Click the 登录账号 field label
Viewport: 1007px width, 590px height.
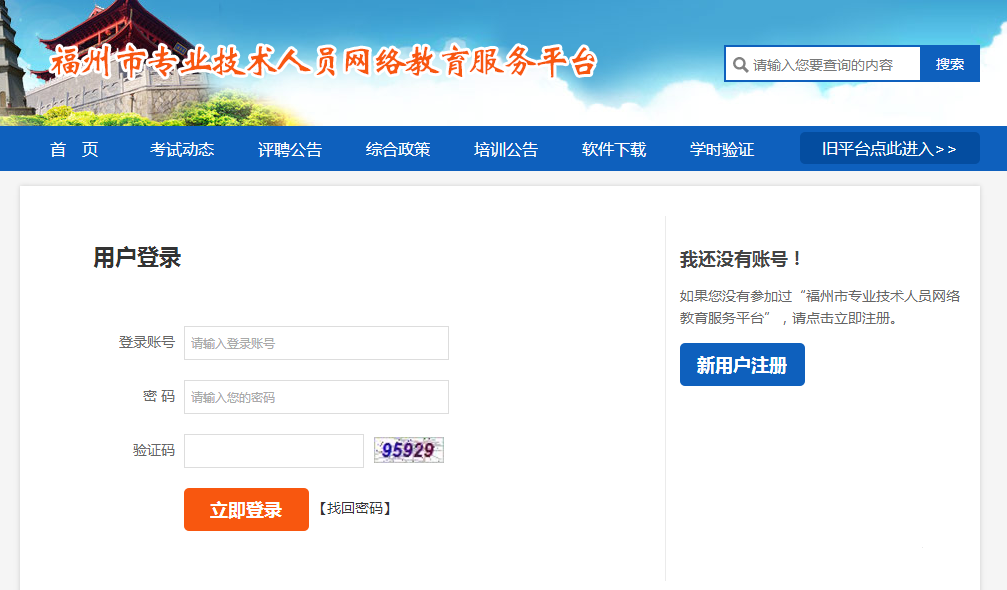147,343
